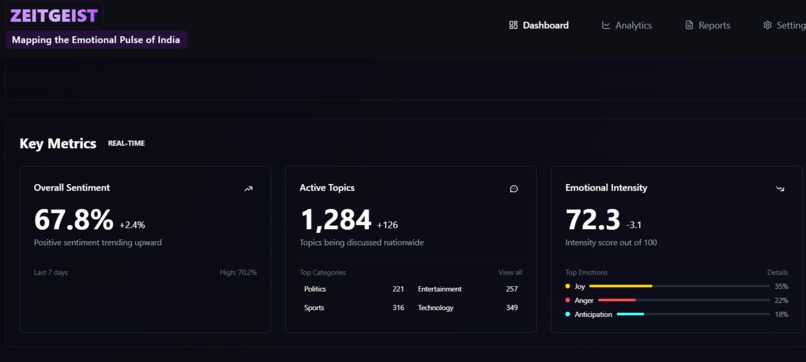Image resolution: width=806 pixels, height=362 pixels.
Task: Click the Overall Sentiment card title
Action: [72, 188]
